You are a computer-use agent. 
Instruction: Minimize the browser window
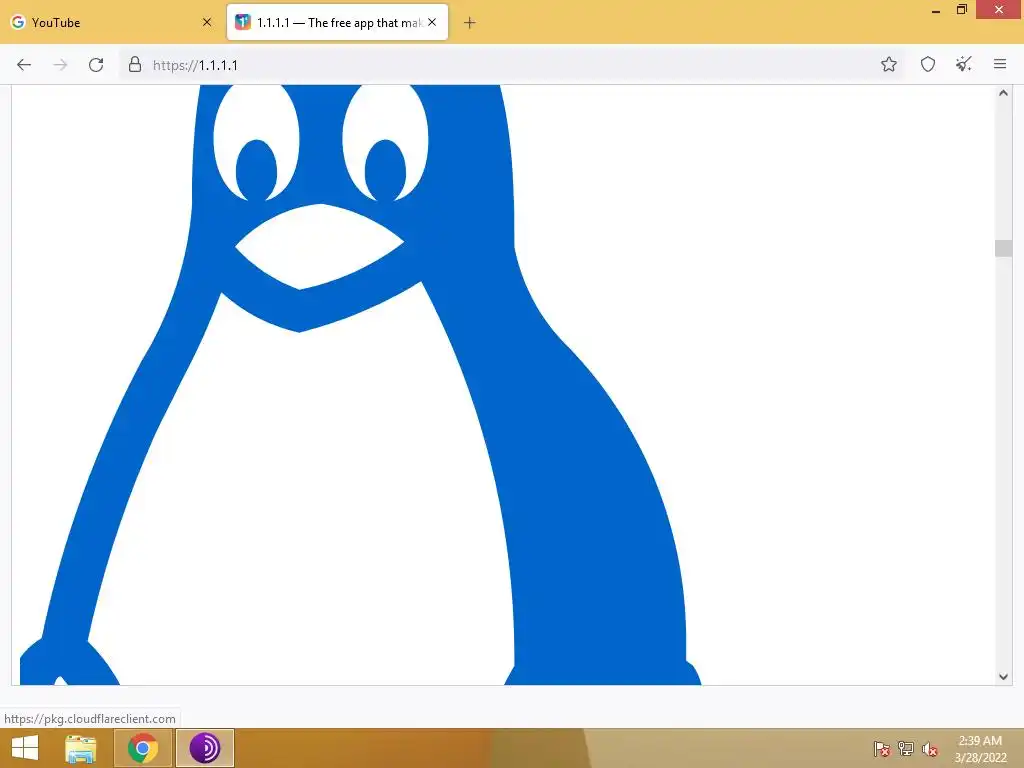935,10
